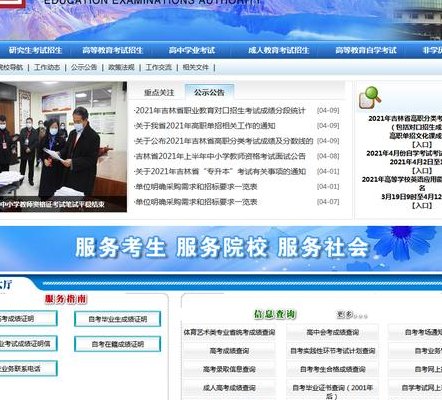This screenshot has width=442, height=400.
Task: Click the 入口 link under 高职单招文化课成绩
Action: pyautogui.click(x=422, y=145)
